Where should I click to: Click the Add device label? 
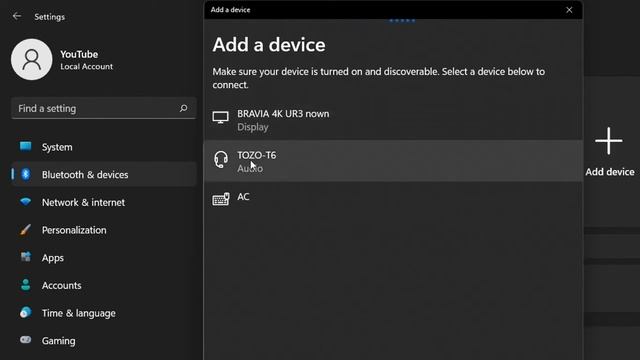610,172
